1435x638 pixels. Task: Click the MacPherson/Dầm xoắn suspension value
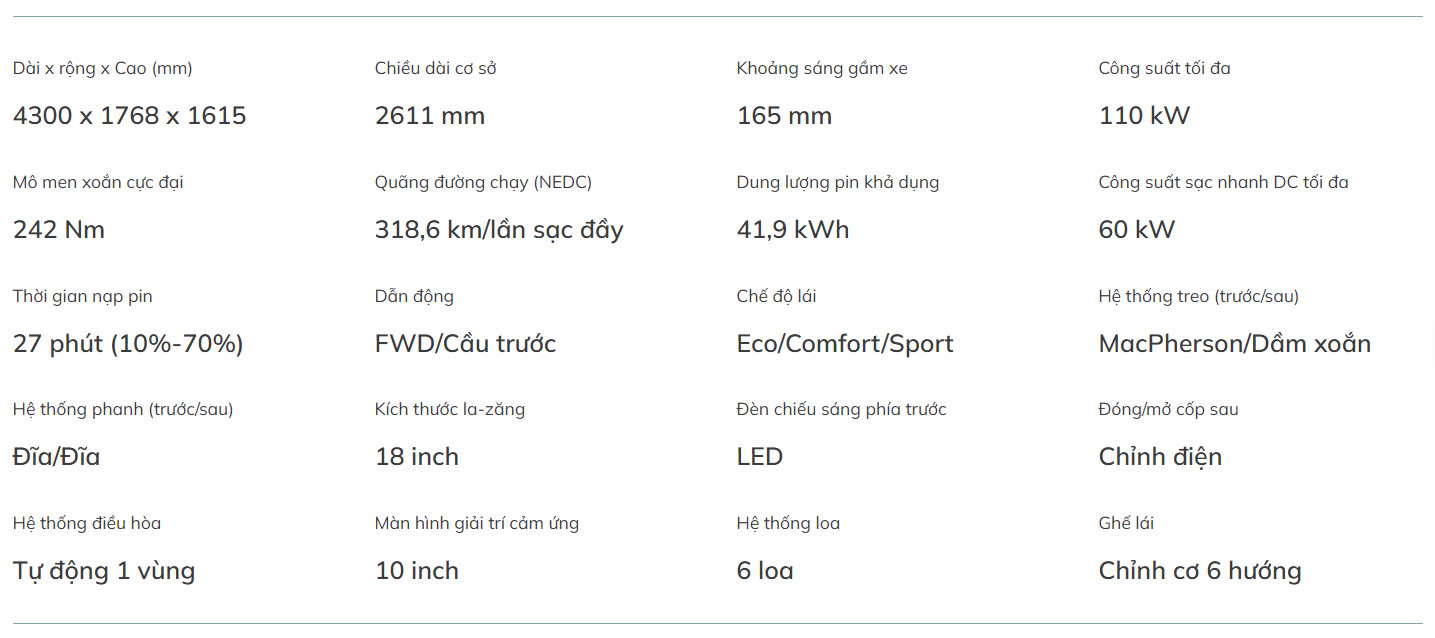coord(1234,344)
